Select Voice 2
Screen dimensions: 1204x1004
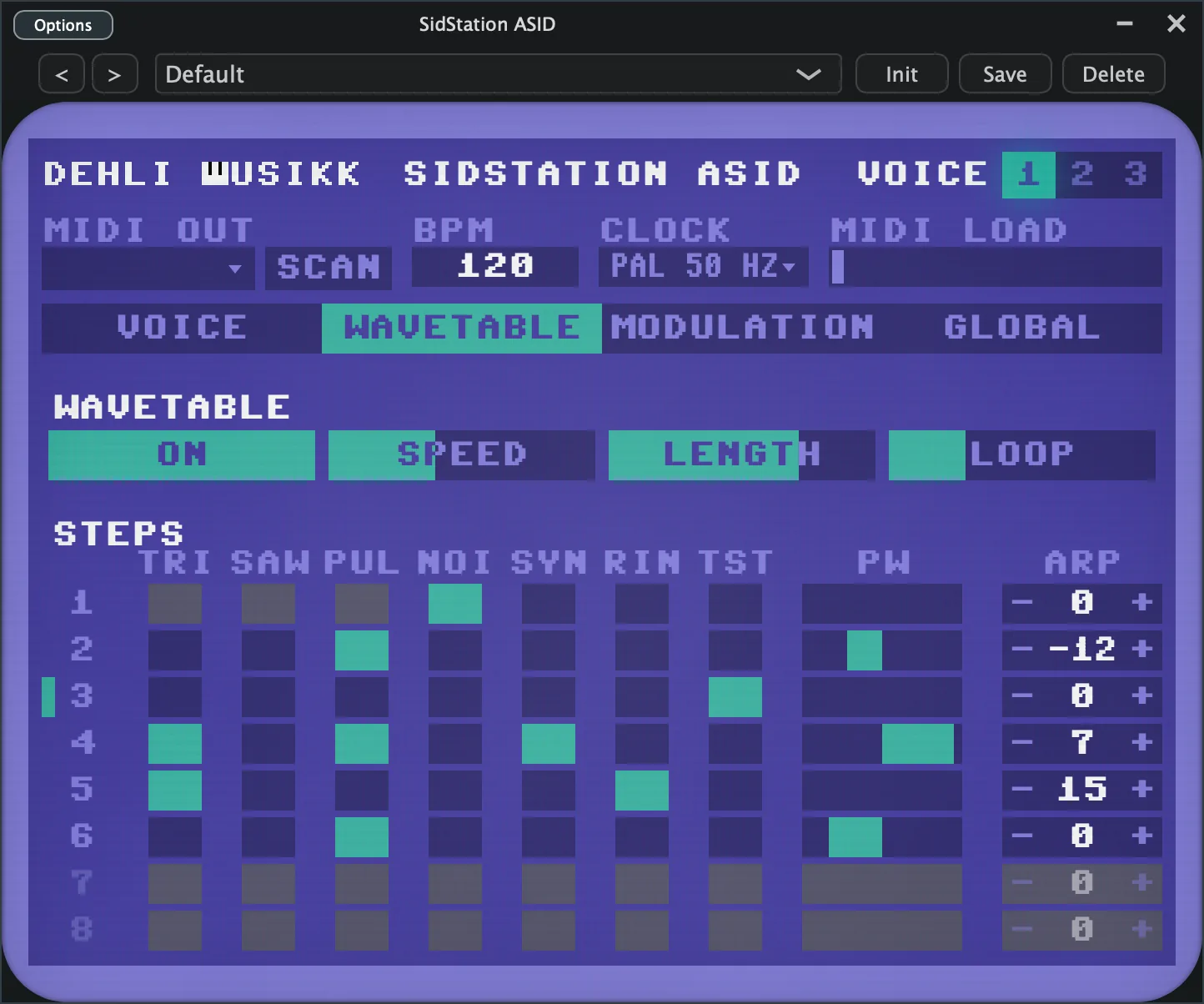[x=1082, y=174]
